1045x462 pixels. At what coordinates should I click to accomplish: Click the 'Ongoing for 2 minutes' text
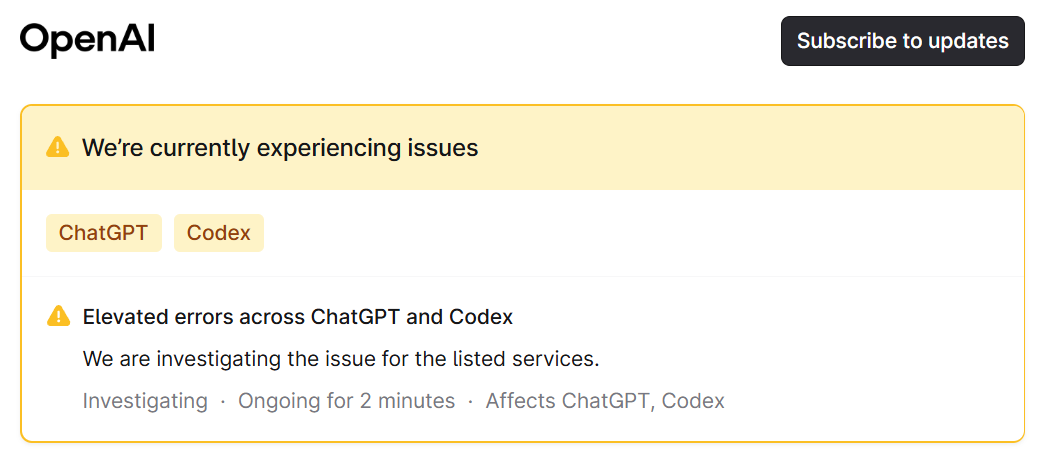pos(347,401)
